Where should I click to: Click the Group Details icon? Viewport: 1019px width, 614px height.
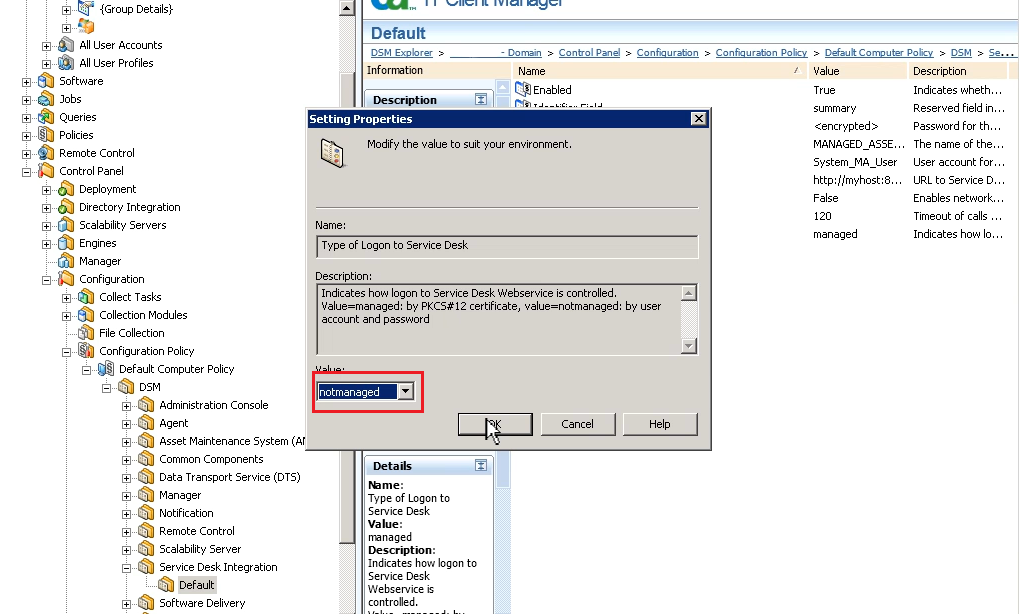click(x=86, y=8)
